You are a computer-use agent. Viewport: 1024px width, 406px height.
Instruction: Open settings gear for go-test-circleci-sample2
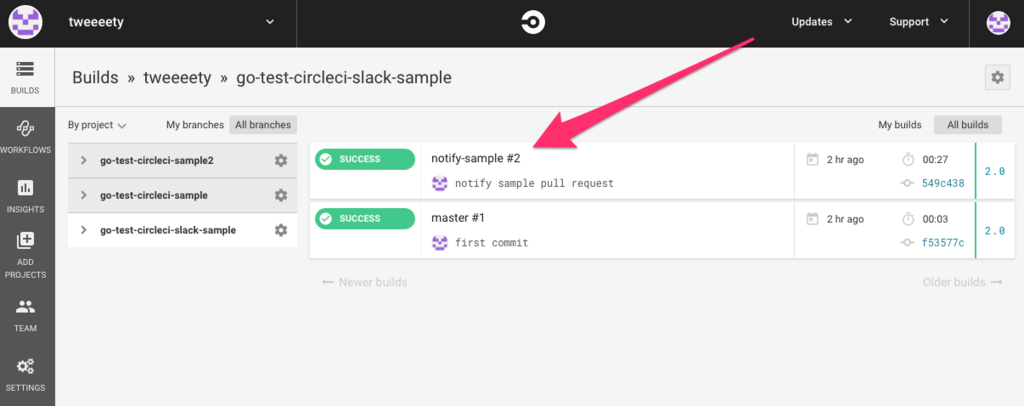click(281, 160)
